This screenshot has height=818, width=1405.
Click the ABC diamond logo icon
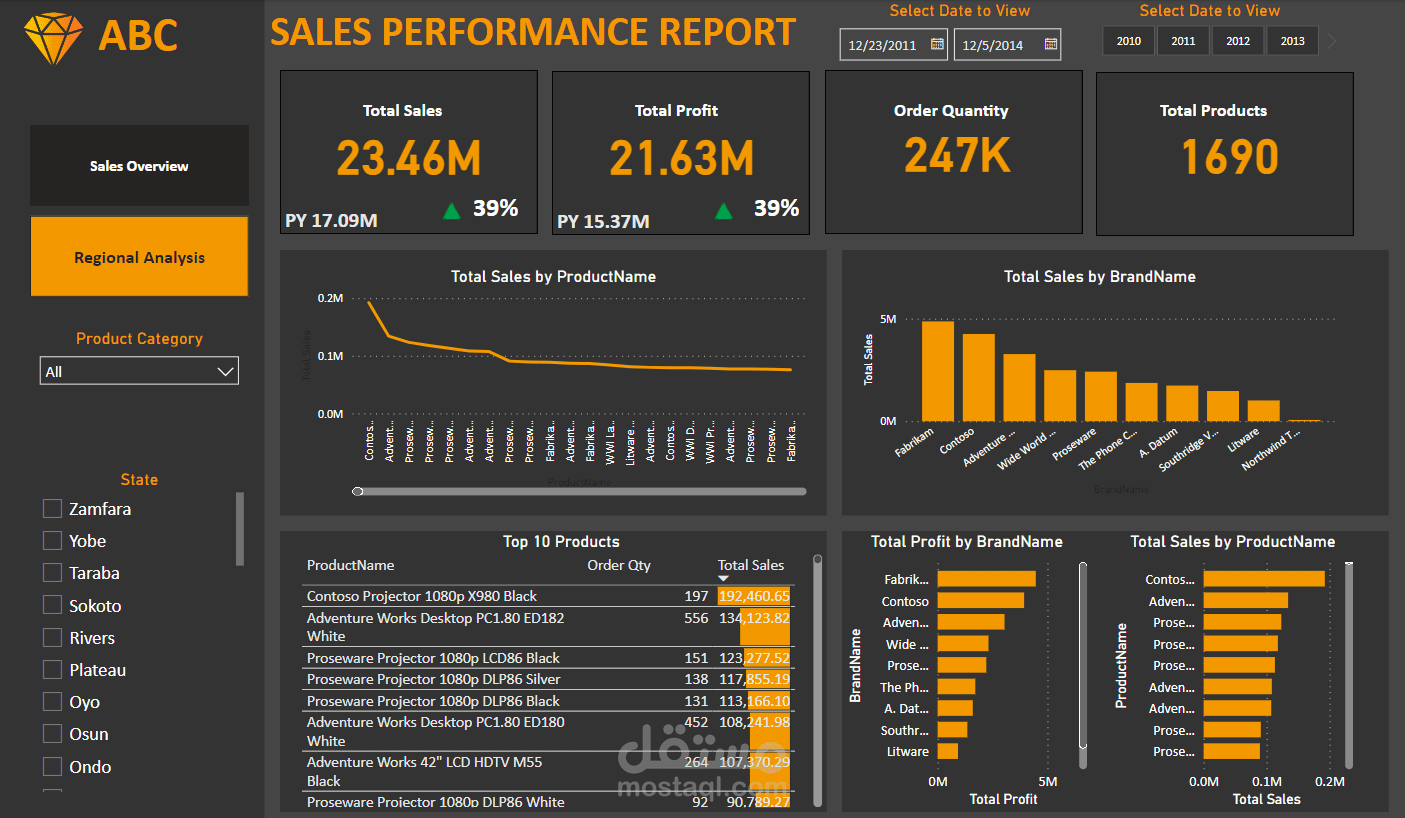(54, 38)
